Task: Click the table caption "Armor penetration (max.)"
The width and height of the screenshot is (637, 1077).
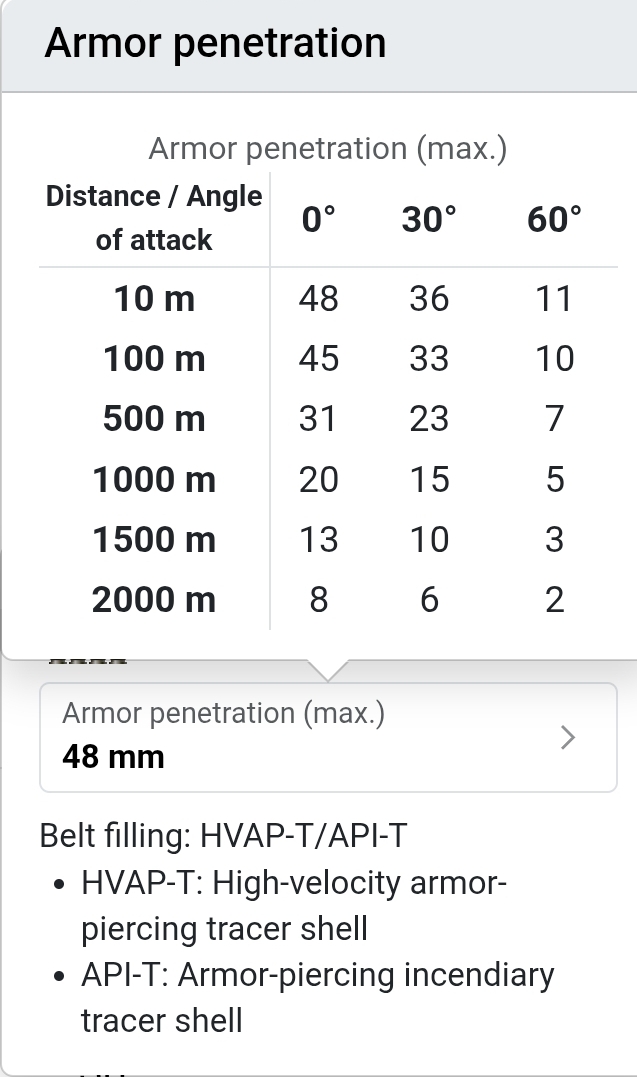Action: click(328, 149)
